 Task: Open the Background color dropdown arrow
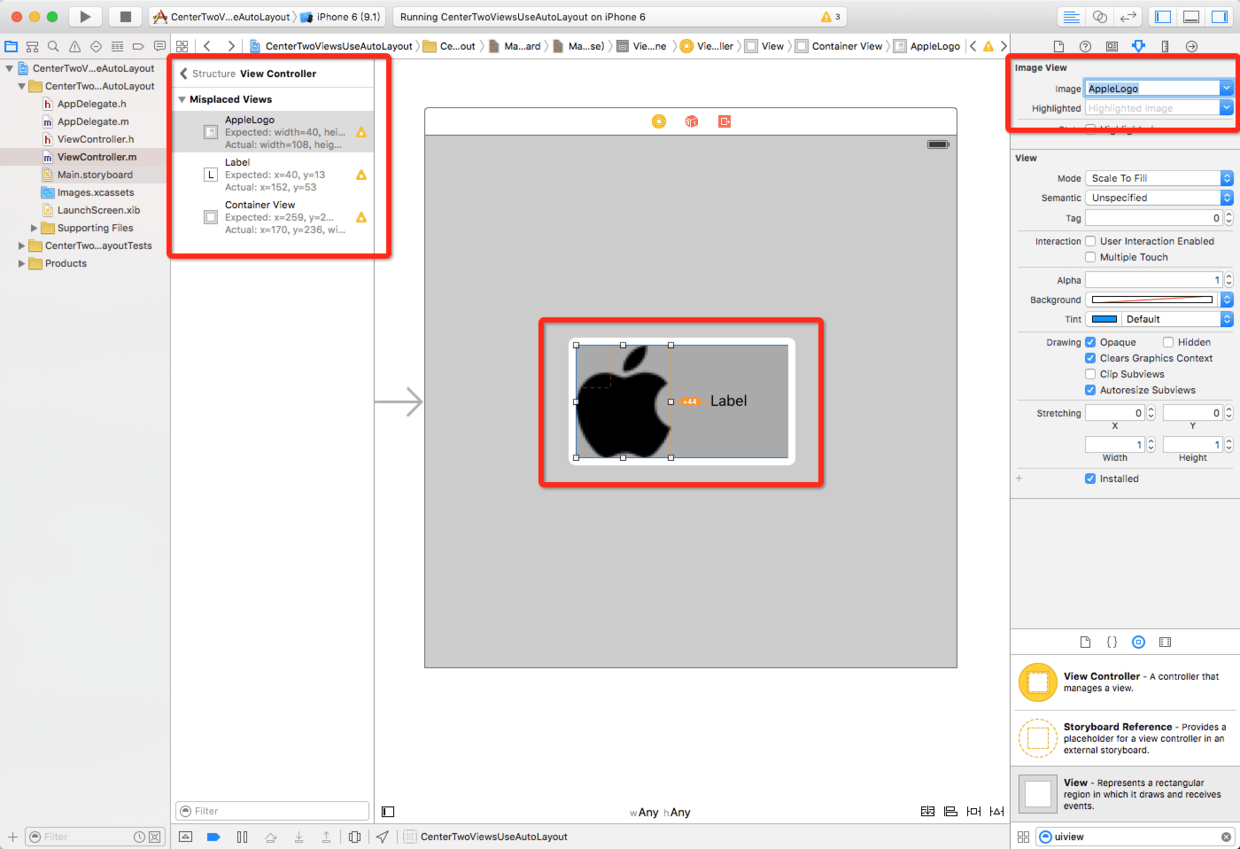pyautogui.click(x=1227, y=300)
